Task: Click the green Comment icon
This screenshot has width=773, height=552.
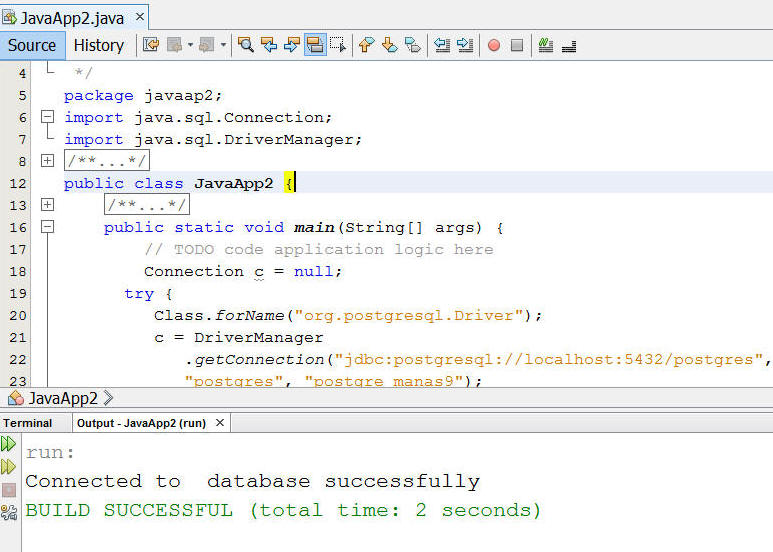Action: coord(546,45)
